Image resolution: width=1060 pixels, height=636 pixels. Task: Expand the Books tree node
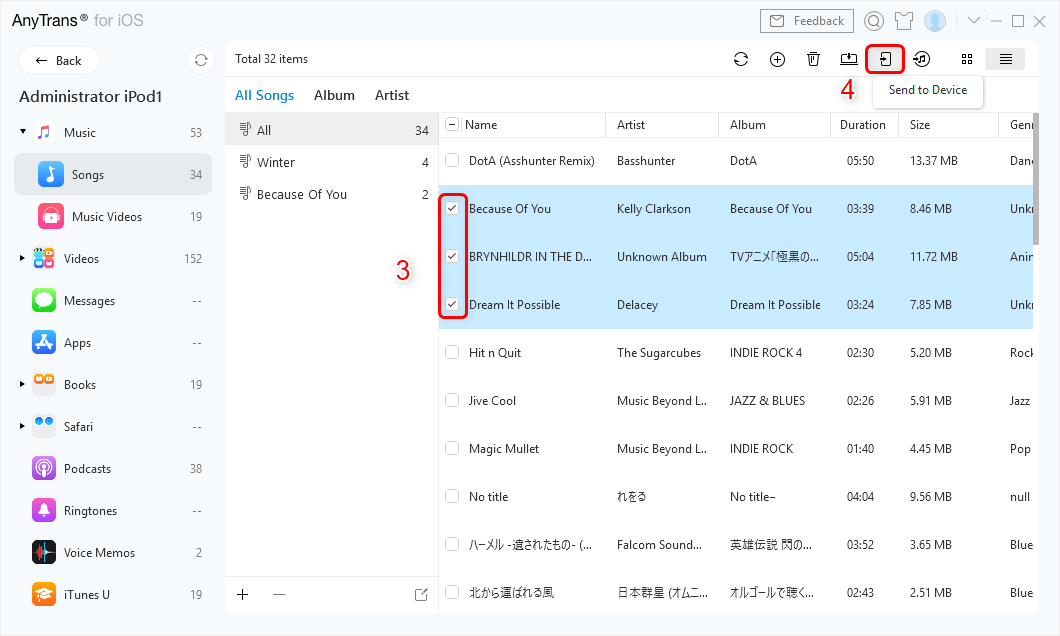tap(22, 384)
